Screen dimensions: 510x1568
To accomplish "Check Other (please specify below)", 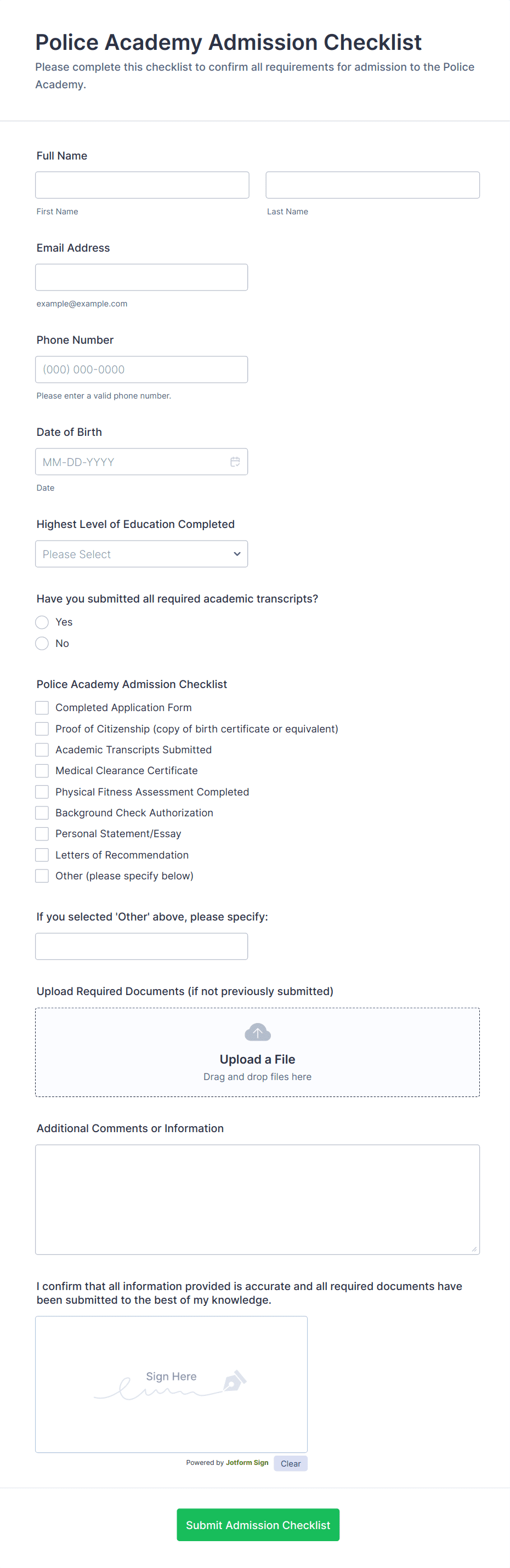I will coord(42,876).
